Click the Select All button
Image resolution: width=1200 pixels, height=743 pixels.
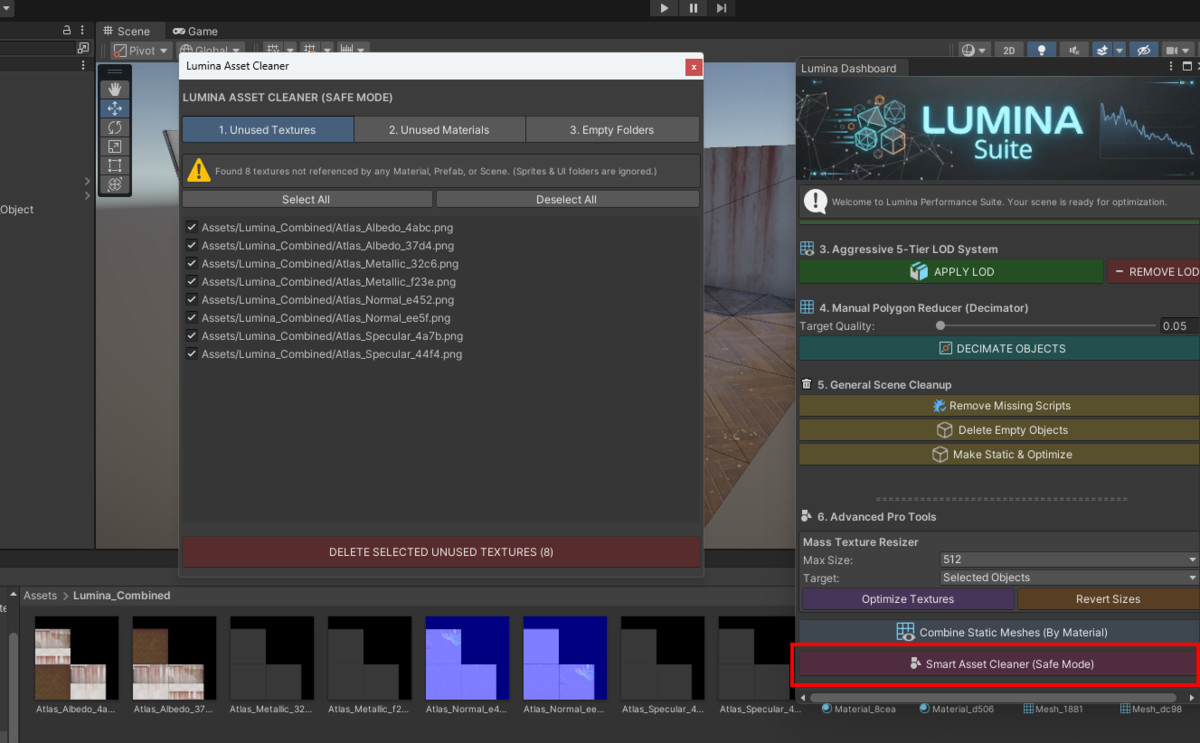(x=307, y=199)
